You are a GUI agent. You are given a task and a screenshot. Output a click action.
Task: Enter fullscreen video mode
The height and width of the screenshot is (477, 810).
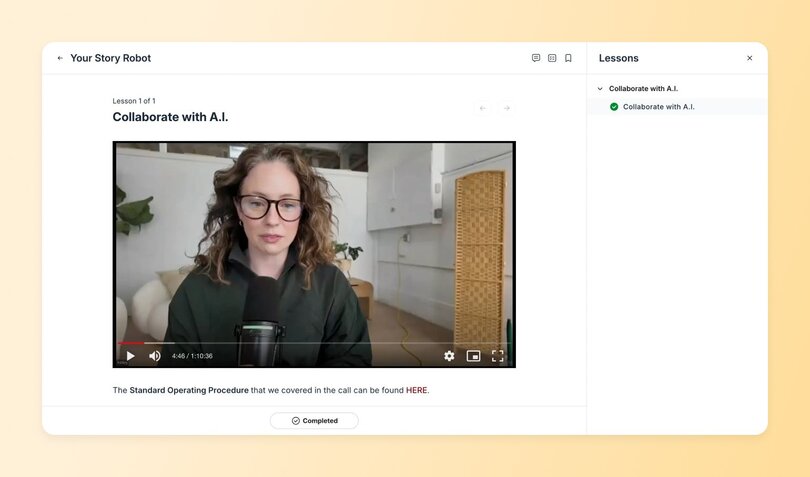(x=498, y=356)
